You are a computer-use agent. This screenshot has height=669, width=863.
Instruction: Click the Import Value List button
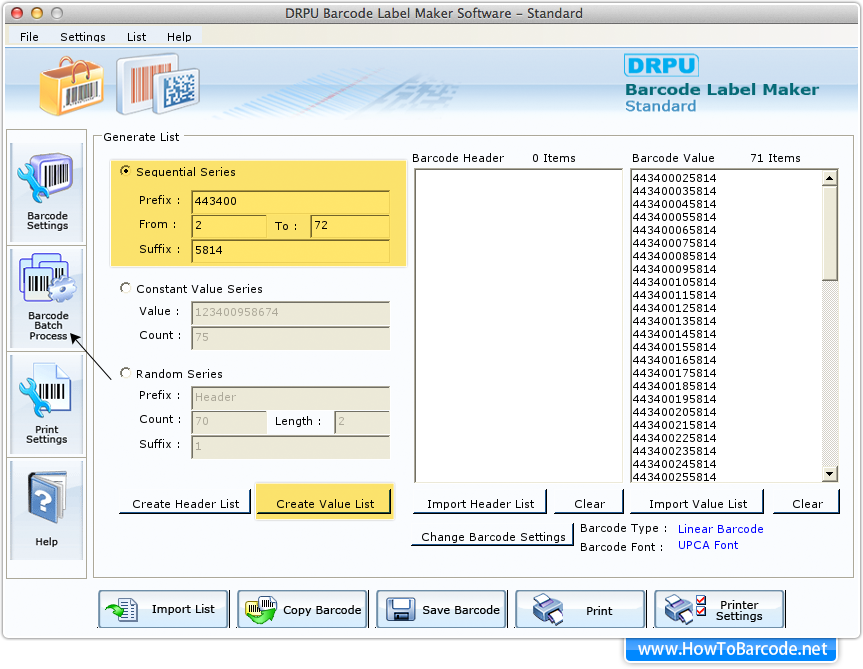pos(697,503)
